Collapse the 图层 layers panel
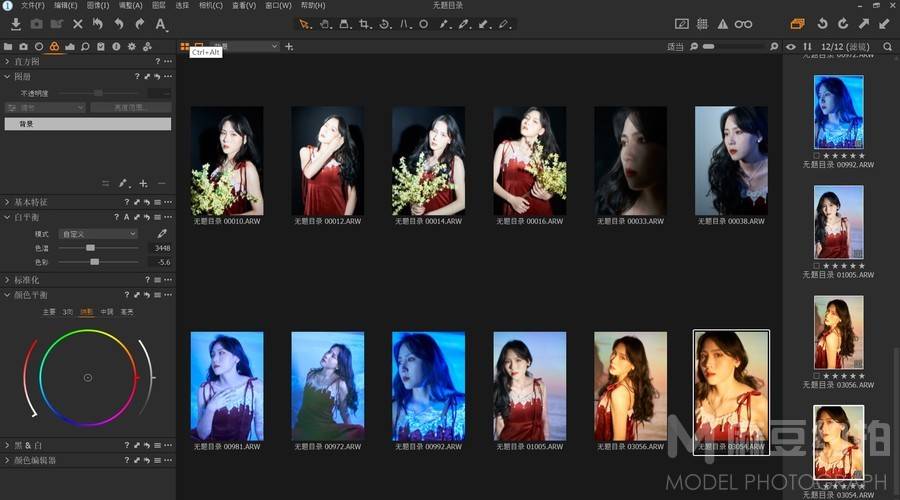The image size is (900, 500). point(7,76)
